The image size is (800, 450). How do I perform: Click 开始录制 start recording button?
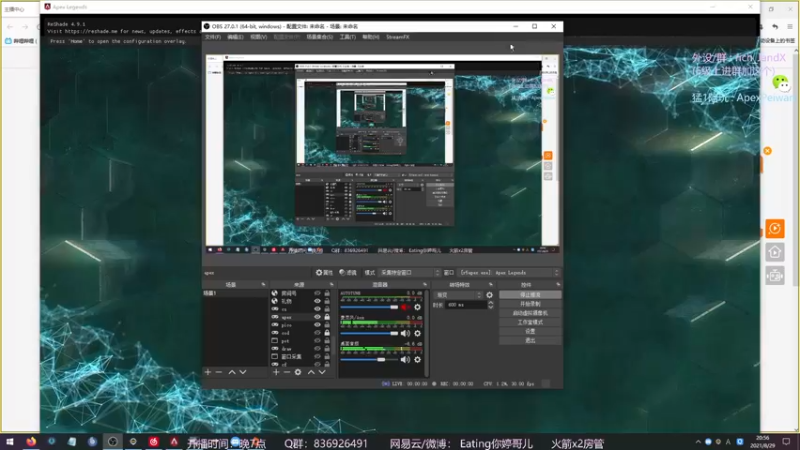(530, 304)
